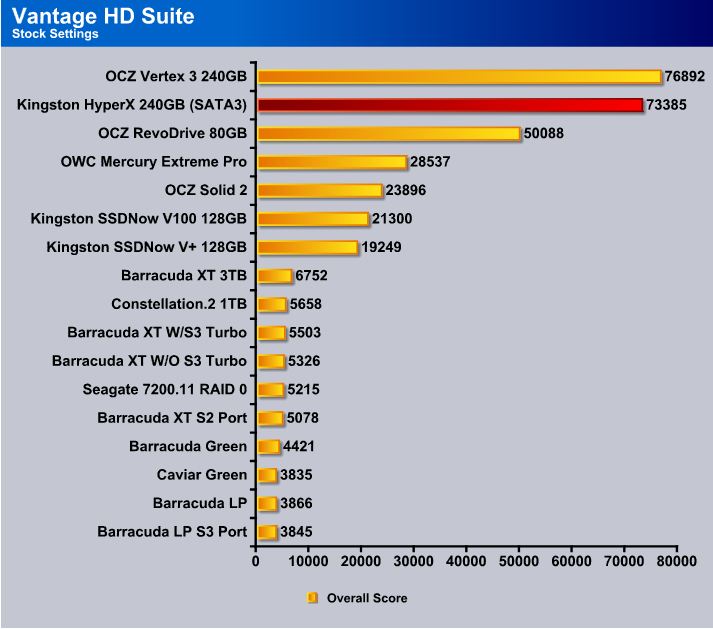Select the OWC Mercury Extreme Pro bar
This screenshot has width=713, height=629.
coord(332,162)
